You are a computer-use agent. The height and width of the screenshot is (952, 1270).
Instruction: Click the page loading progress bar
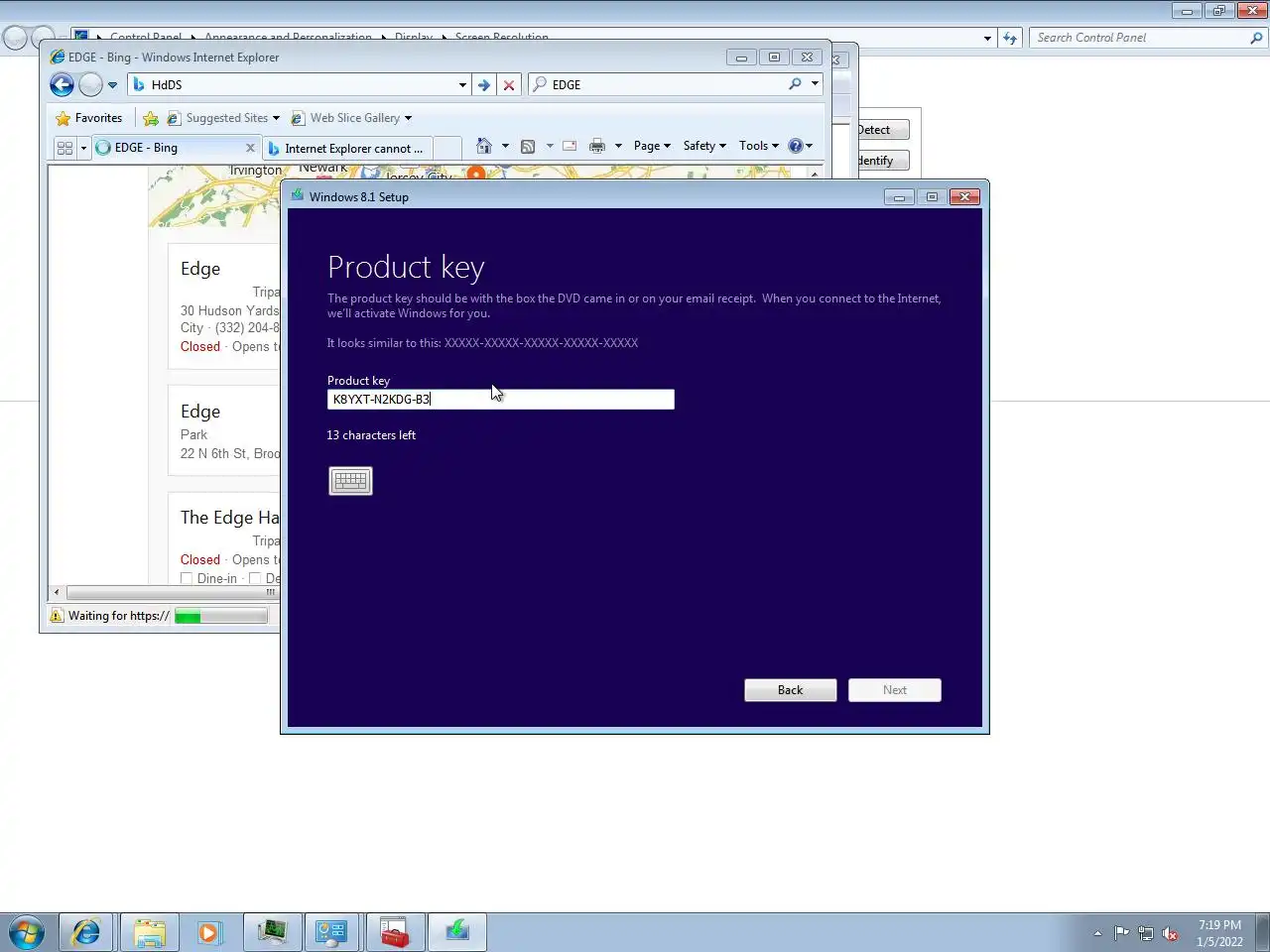point(221,616)
